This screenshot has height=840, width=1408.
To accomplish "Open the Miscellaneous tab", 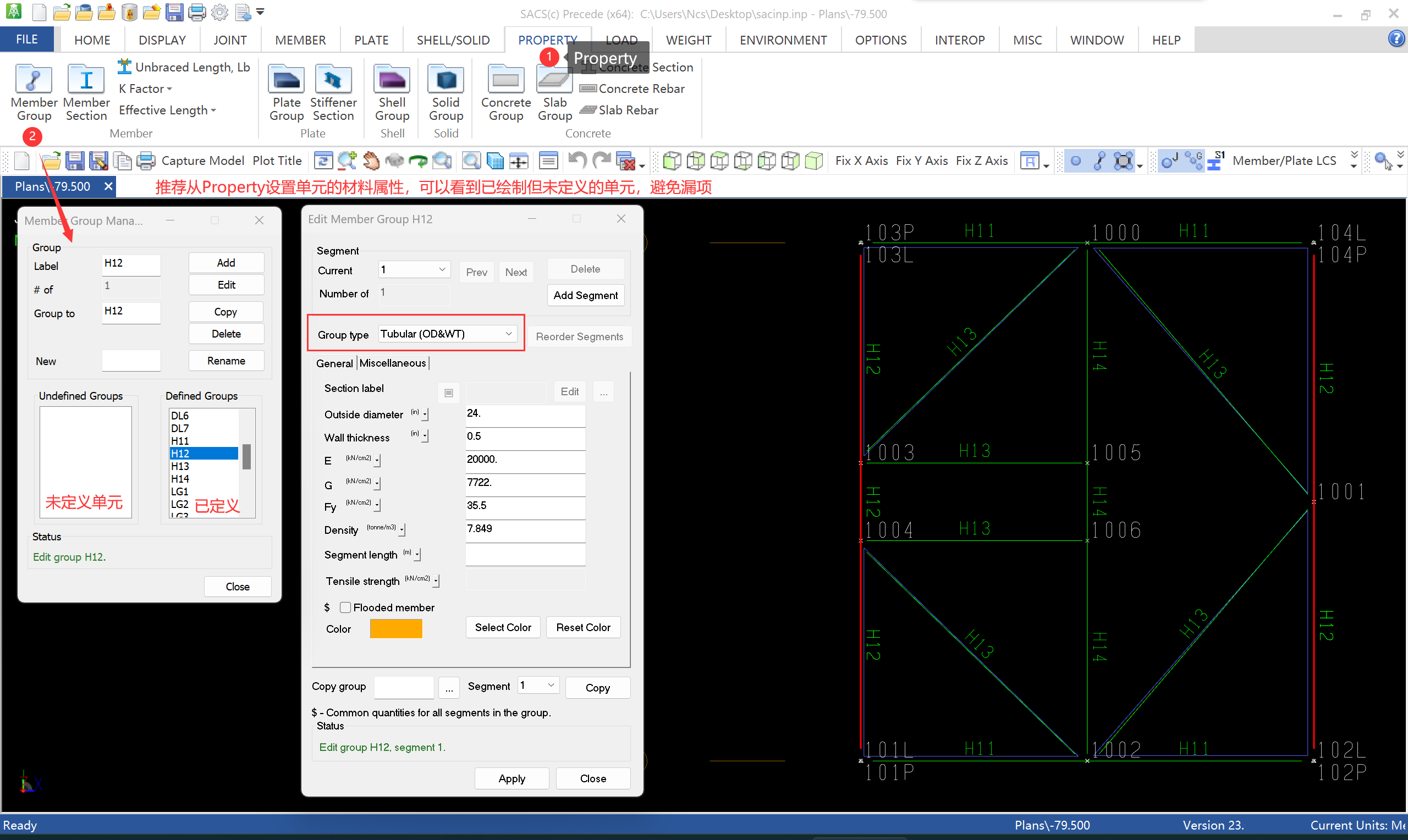I will point(392,363).
